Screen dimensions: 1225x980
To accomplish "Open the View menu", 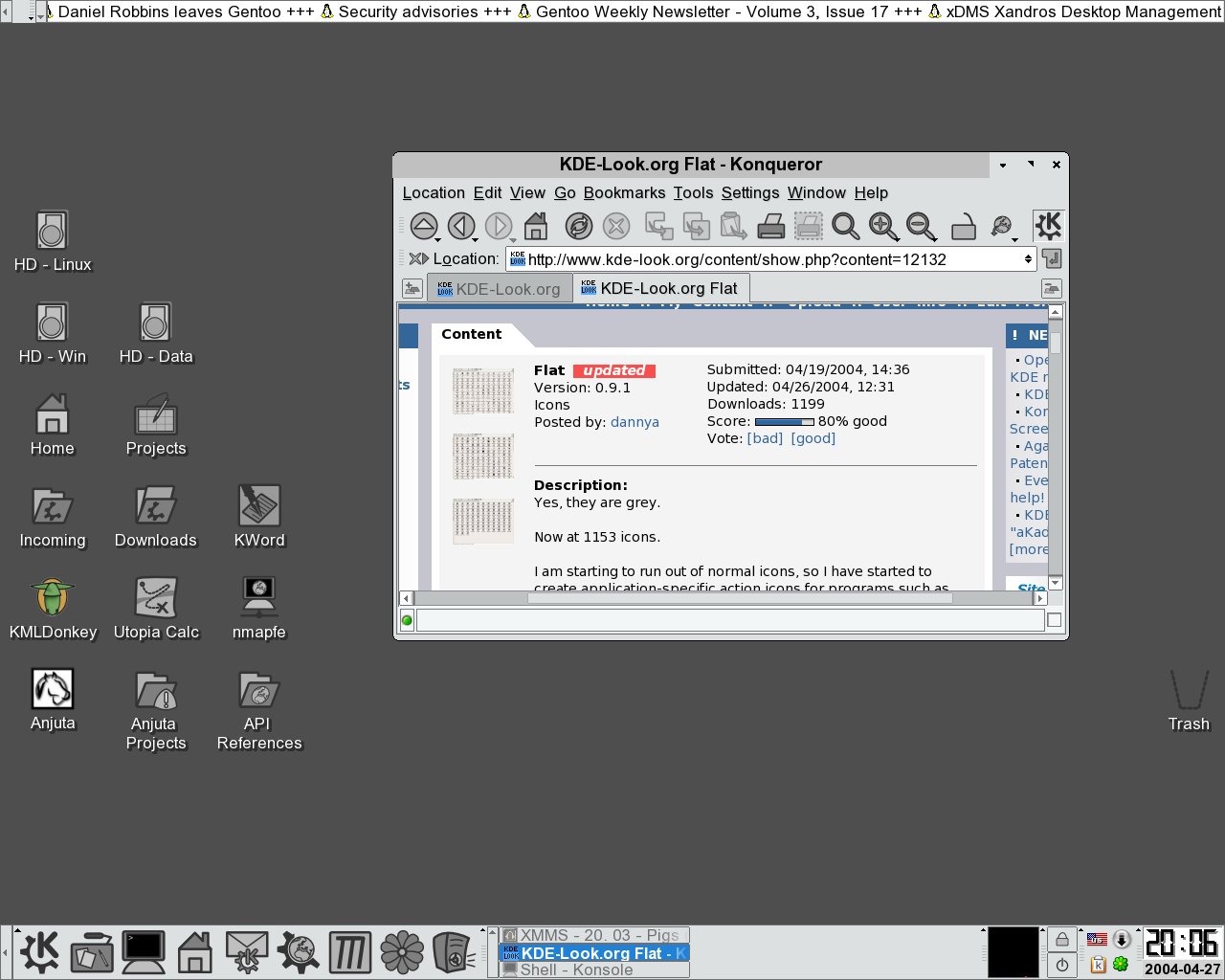I will 527,192.
